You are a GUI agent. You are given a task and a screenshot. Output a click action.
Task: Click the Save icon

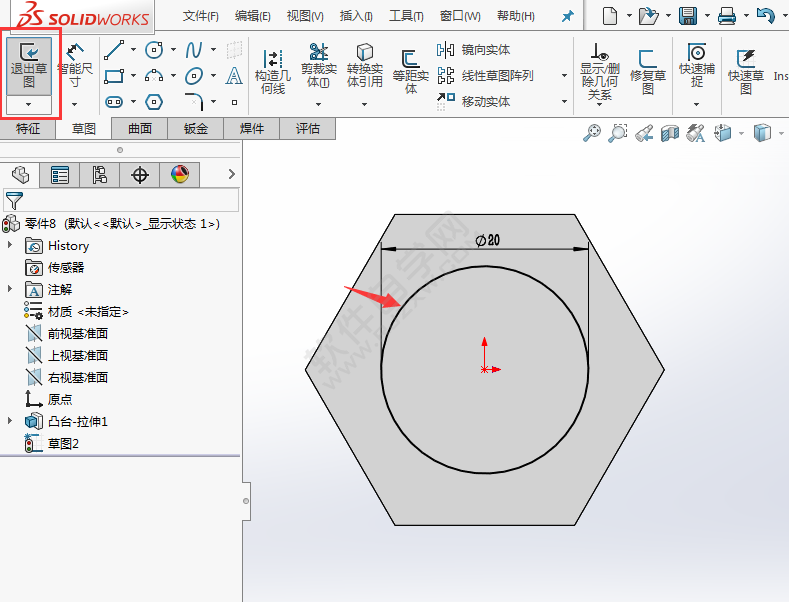click(688, 16)
